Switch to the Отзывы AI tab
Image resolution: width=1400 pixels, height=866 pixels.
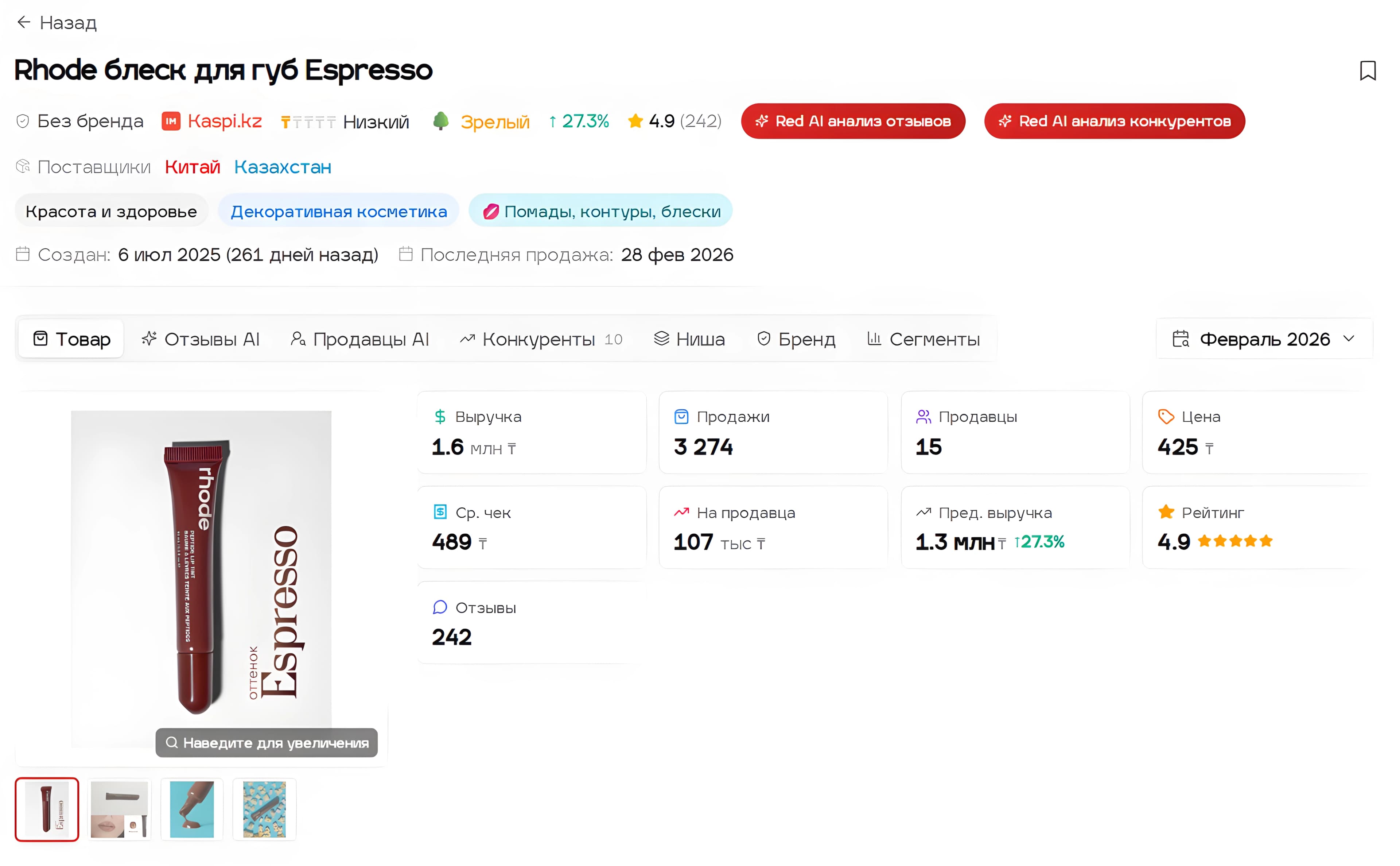[202, 339]
